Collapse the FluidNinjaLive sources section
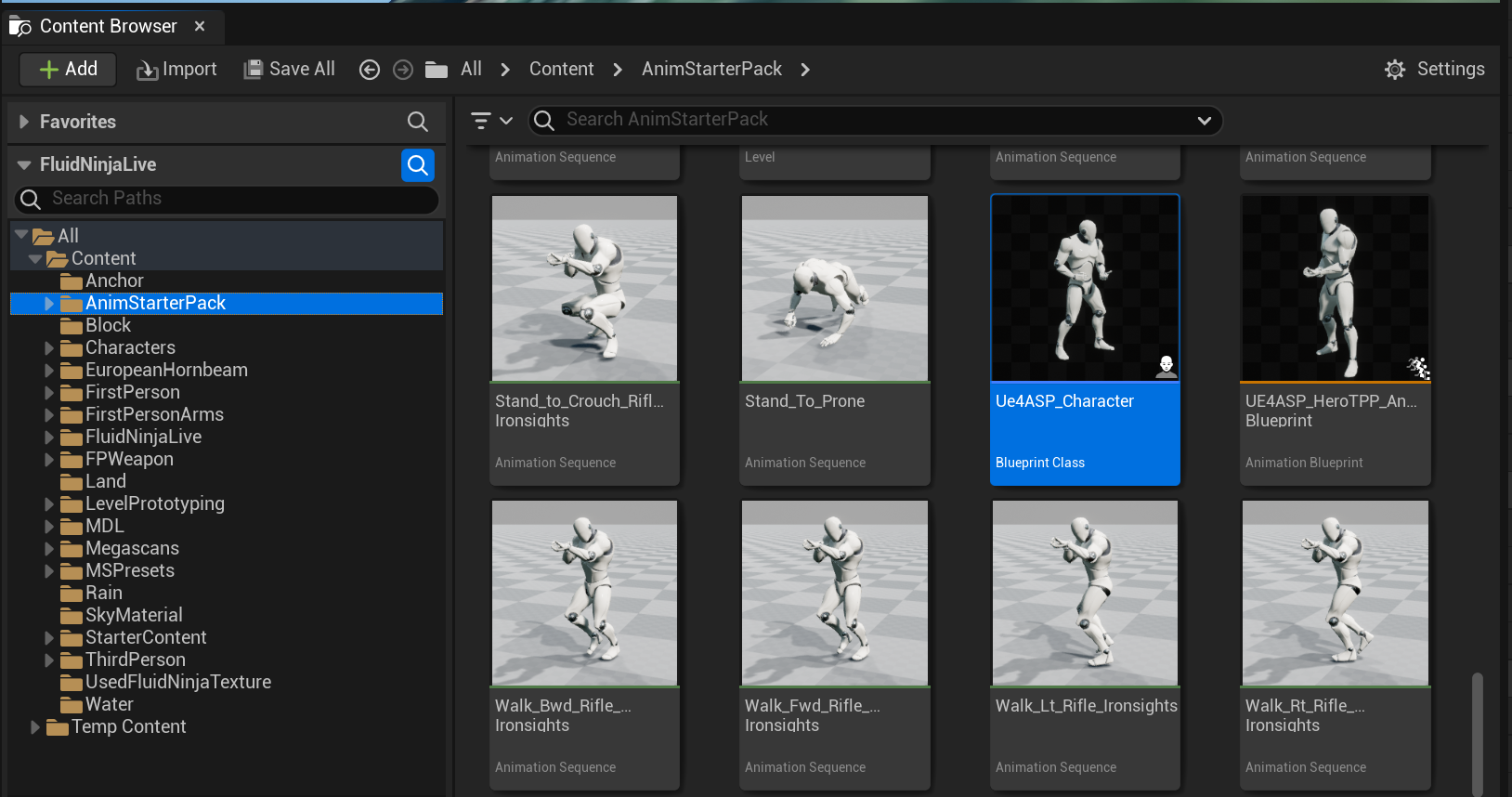The height and width of the screenshot is (797, 1512). click(24, 165)
